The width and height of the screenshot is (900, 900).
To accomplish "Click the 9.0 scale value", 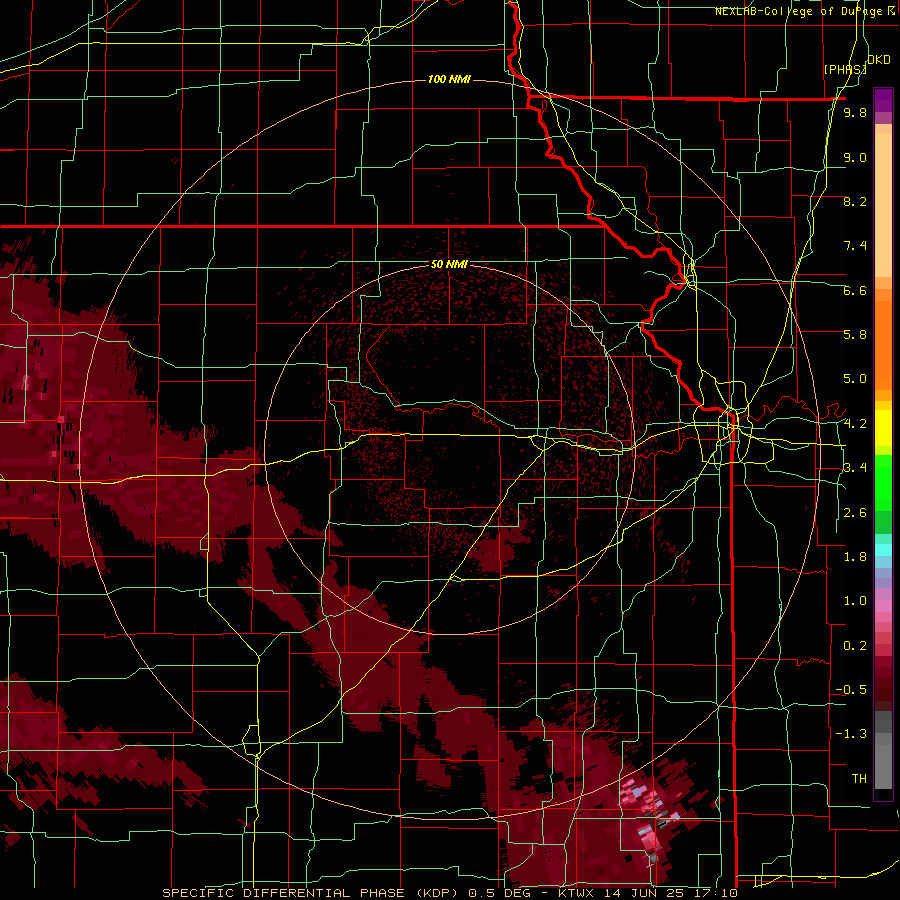I will (x=855, y=158).
